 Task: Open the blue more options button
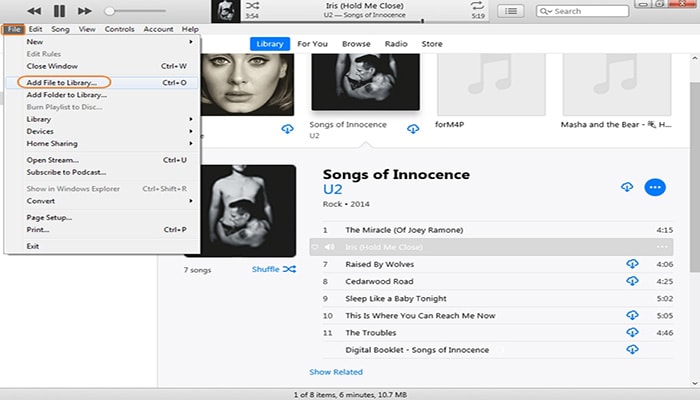[x=655, y=187]
